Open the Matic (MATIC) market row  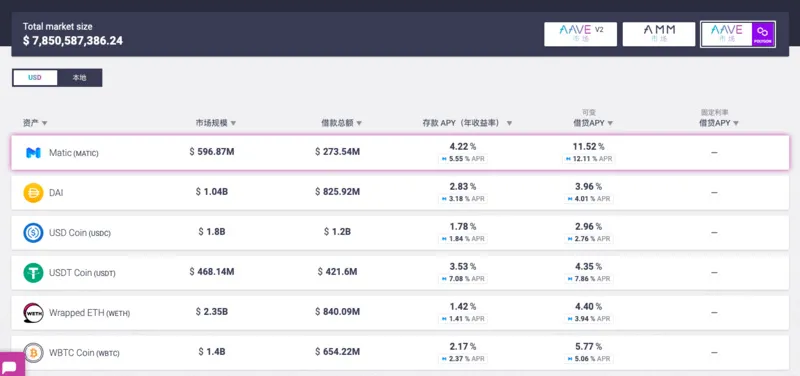point(400,153)
